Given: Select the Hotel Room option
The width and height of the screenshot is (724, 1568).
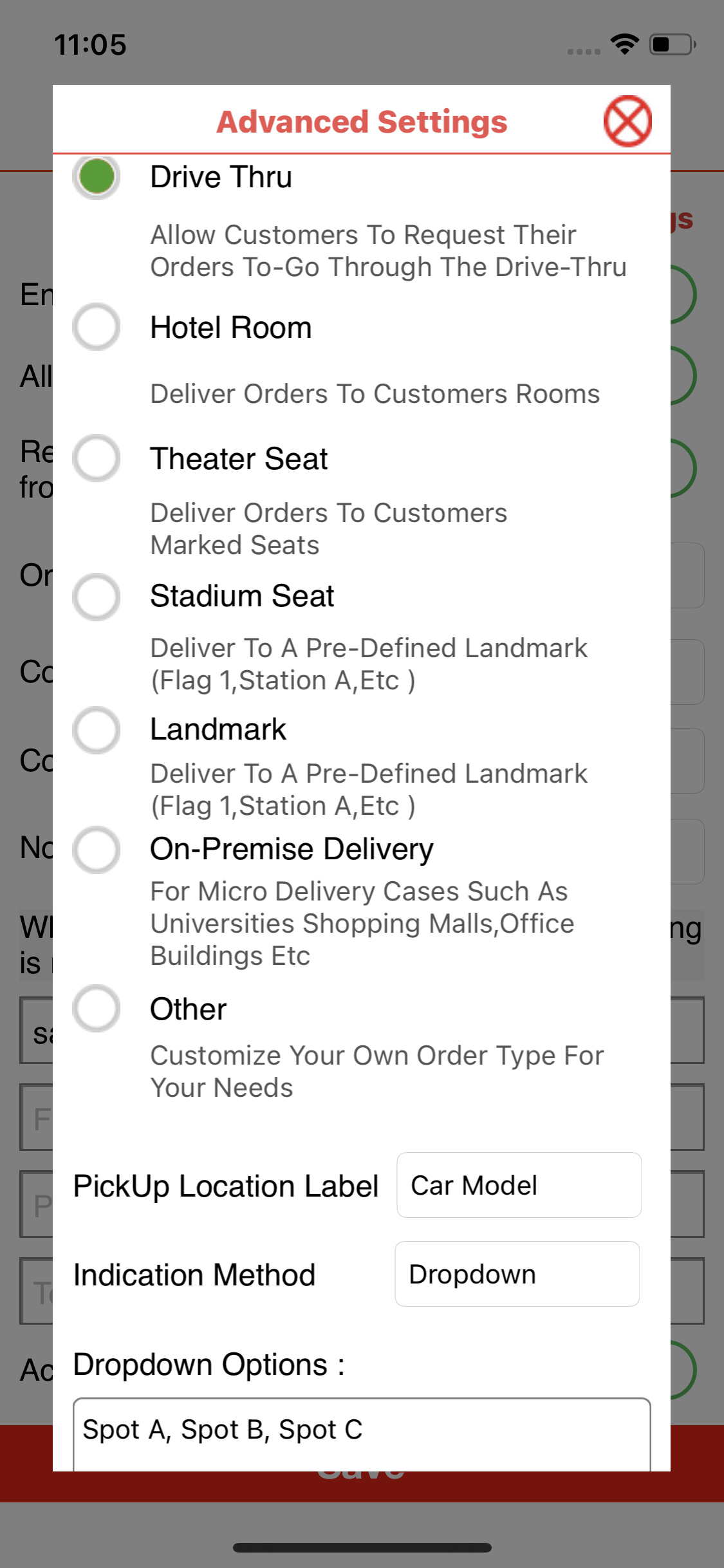Looking at the screenshot, I should tap(97, 327).
